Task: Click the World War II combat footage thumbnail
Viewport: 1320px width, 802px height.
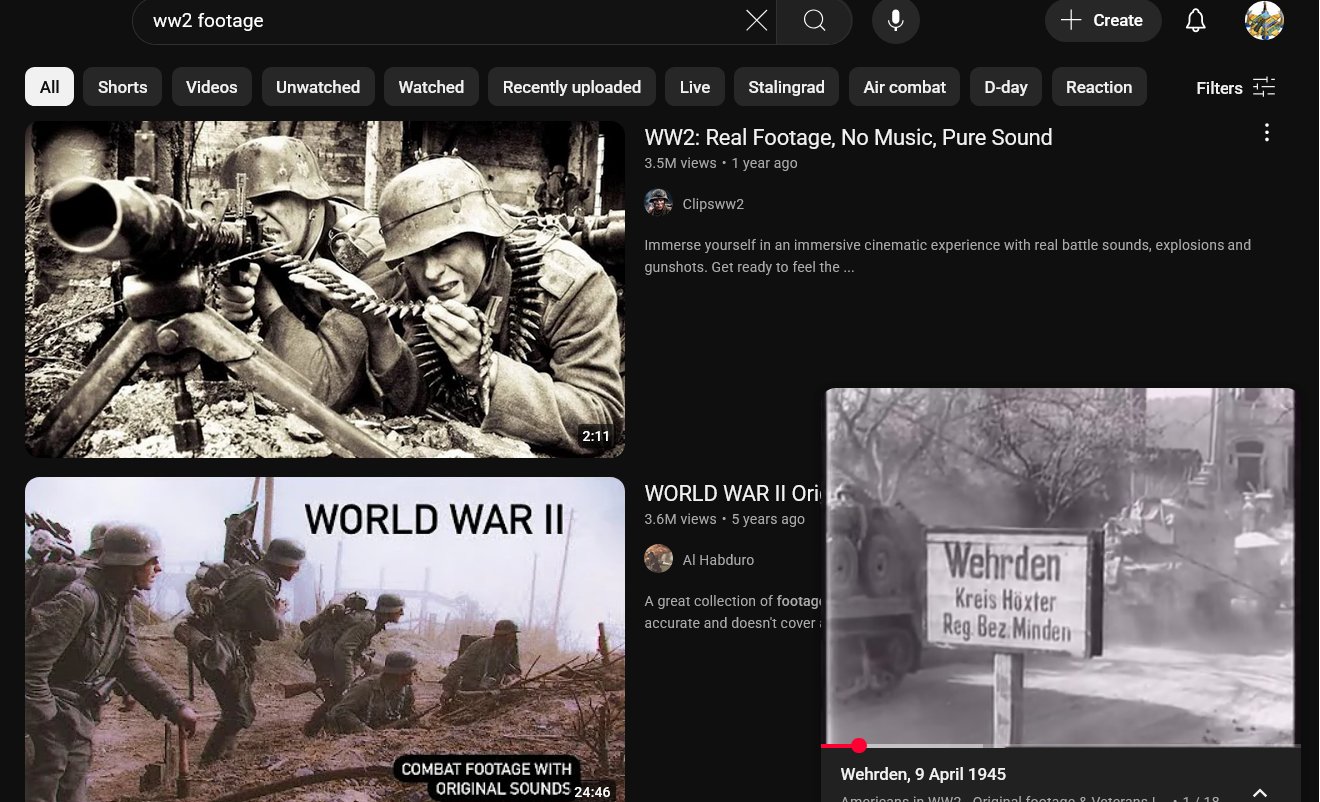Action: tap(325, 640)
